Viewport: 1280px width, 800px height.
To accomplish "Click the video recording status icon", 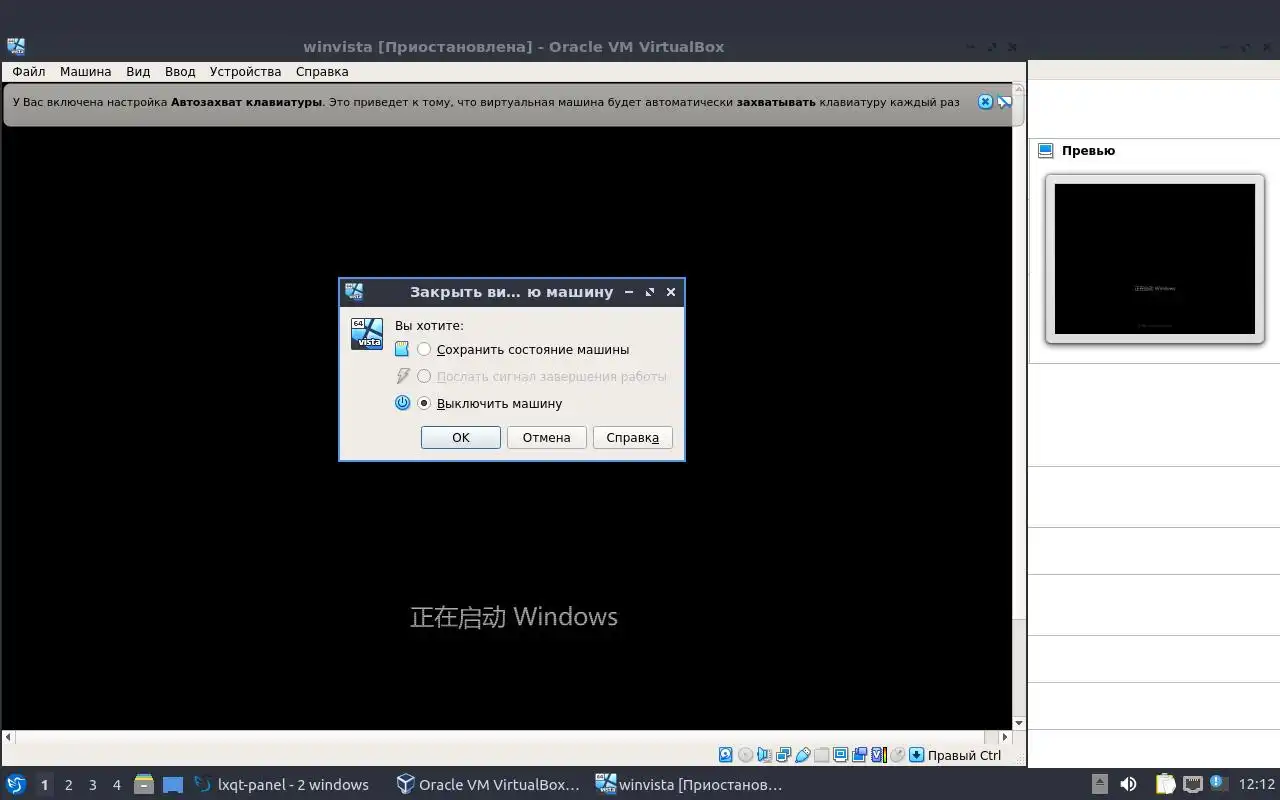I will pyautogui.click(x=859, y=755).
